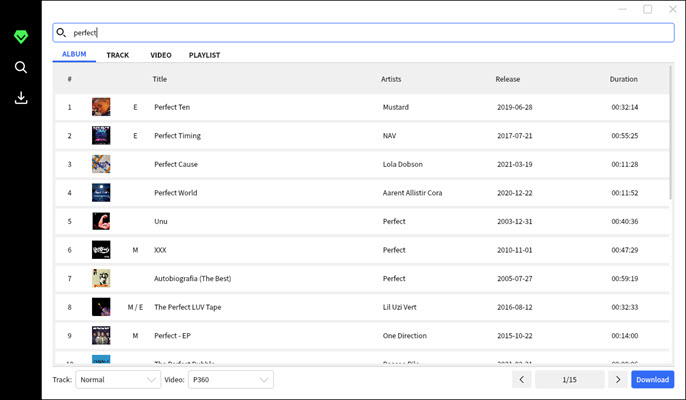Click the artist name 'Lola Dobson'

[x=402, y=164]
